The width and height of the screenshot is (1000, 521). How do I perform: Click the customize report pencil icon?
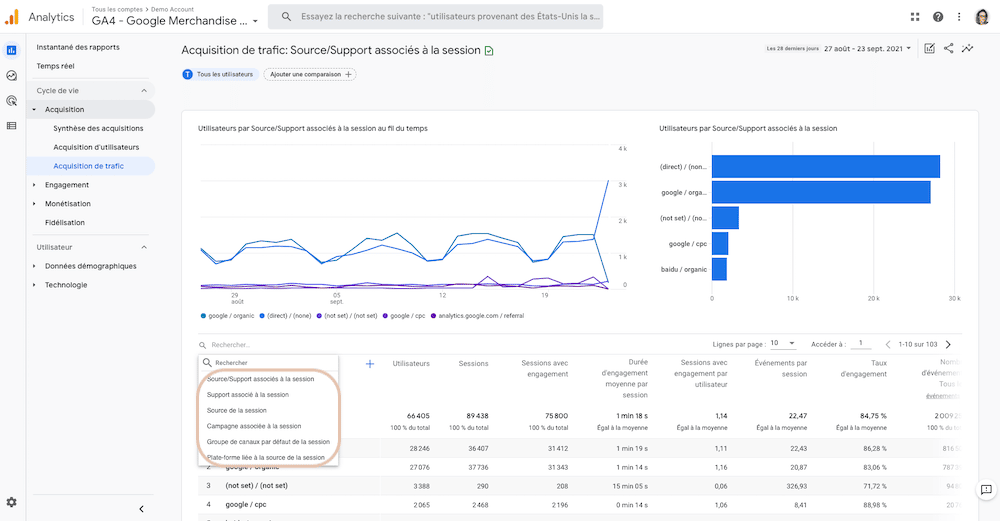[929, 48]
